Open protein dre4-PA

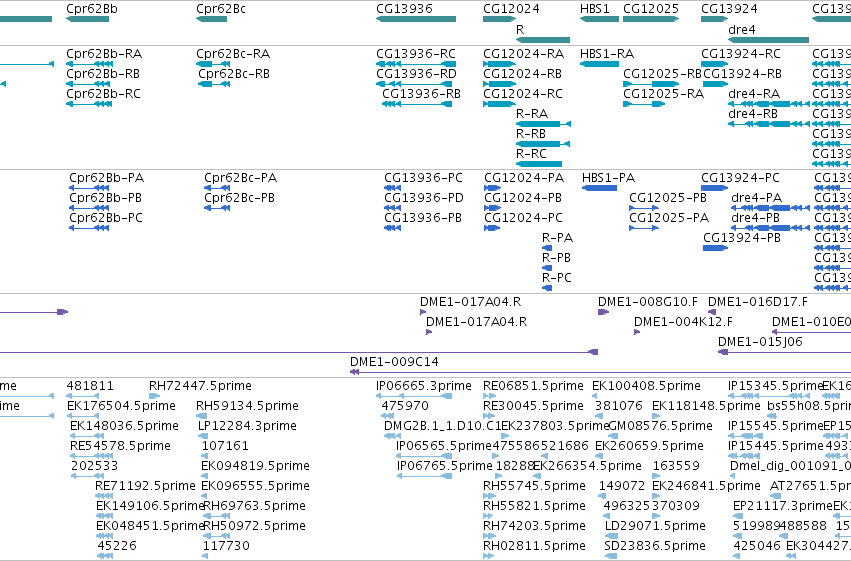tap(757, 198)
